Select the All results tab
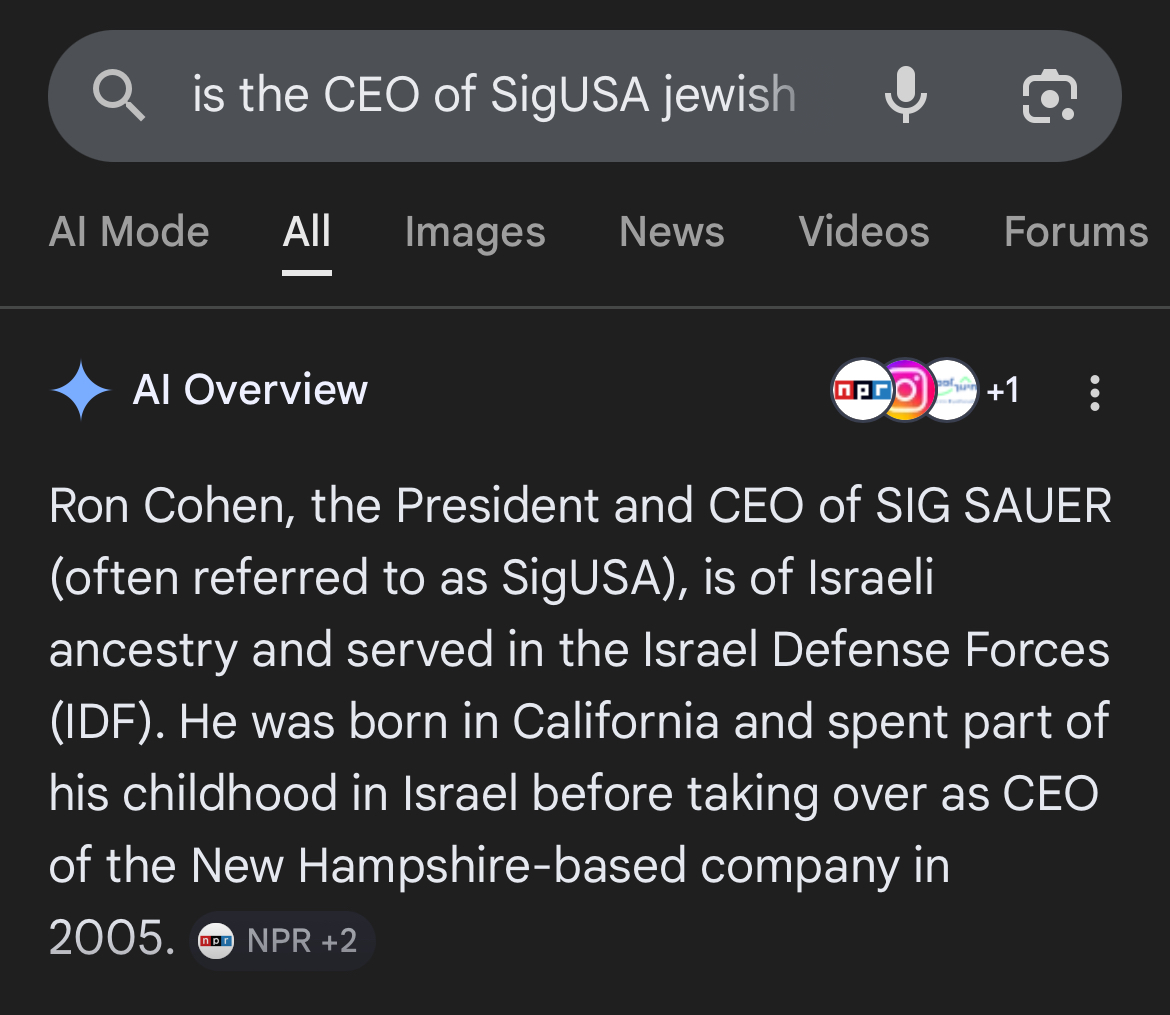Image resolution: width=1170 pixels, height=1015 pixels. pyautogui.click(x=306, y=232)
